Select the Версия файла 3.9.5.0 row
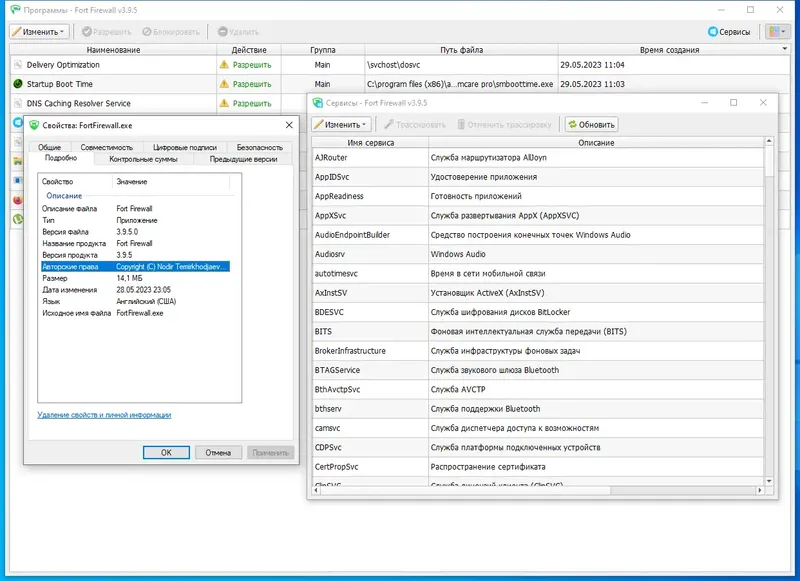 pos(135,232)
